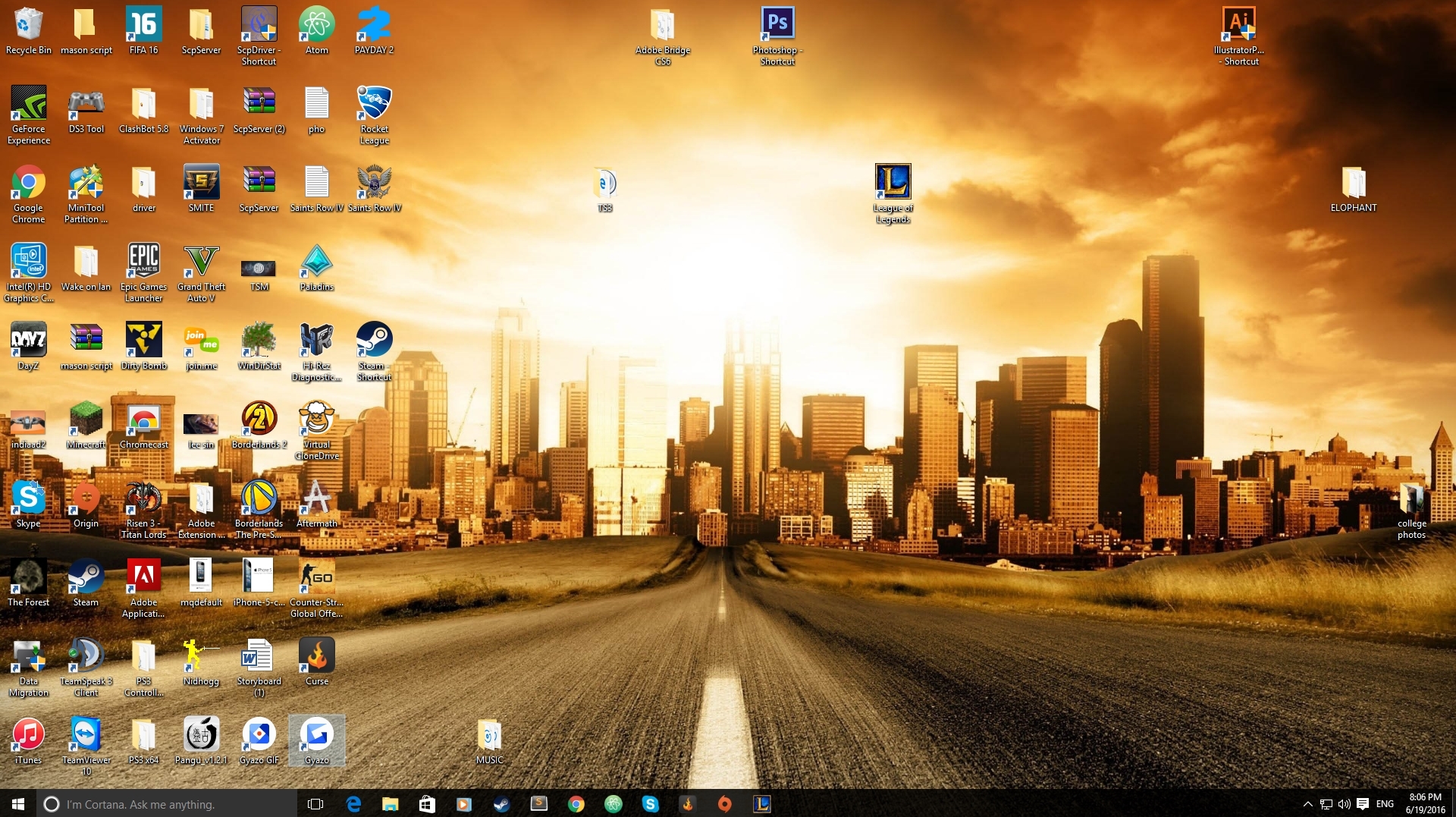Image resolution: width=1456 pixels, height=817 pixels.
Task: Select the Nidhogg desktop icon
Action: [x=201, y=662]
